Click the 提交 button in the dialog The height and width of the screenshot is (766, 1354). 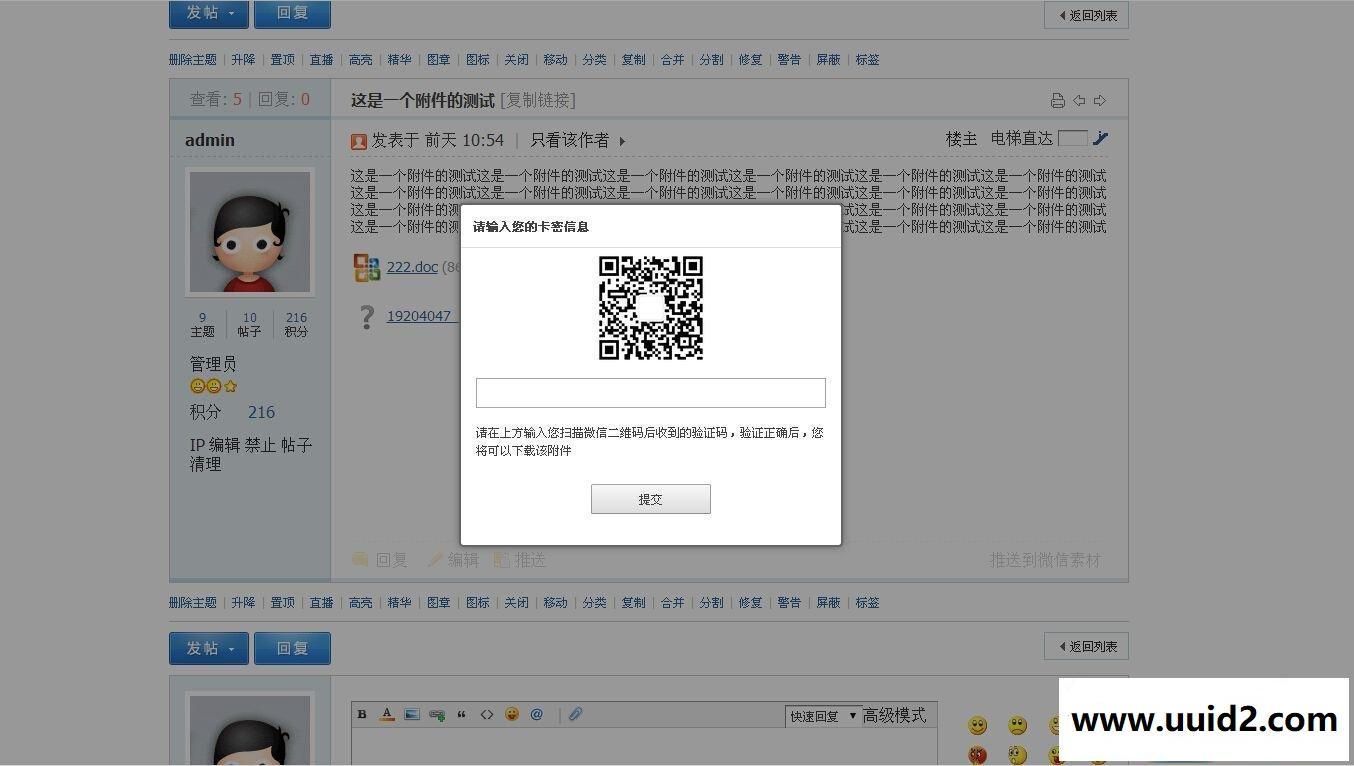coord(650,499)
